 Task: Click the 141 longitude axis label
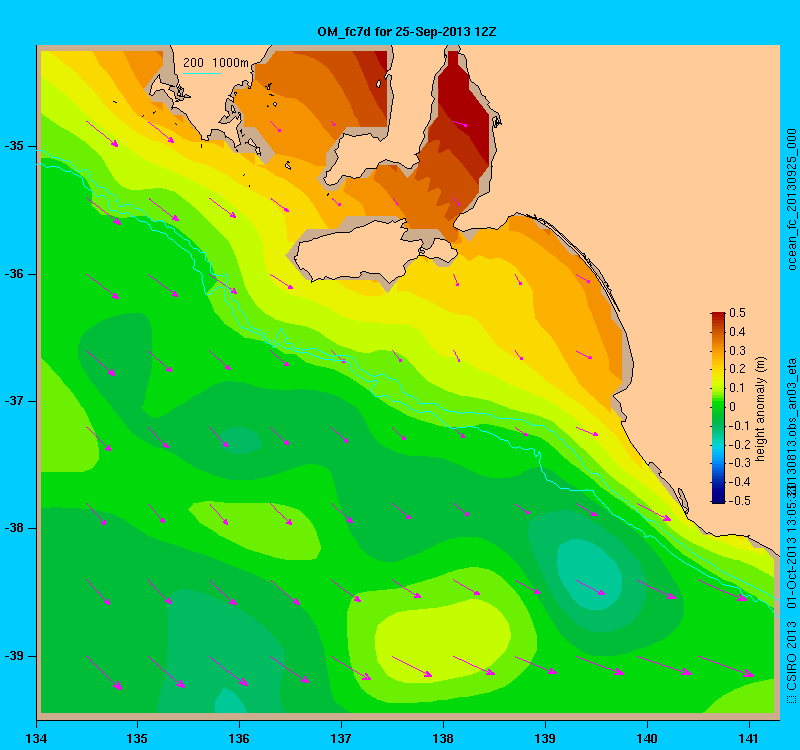[749, 739]
